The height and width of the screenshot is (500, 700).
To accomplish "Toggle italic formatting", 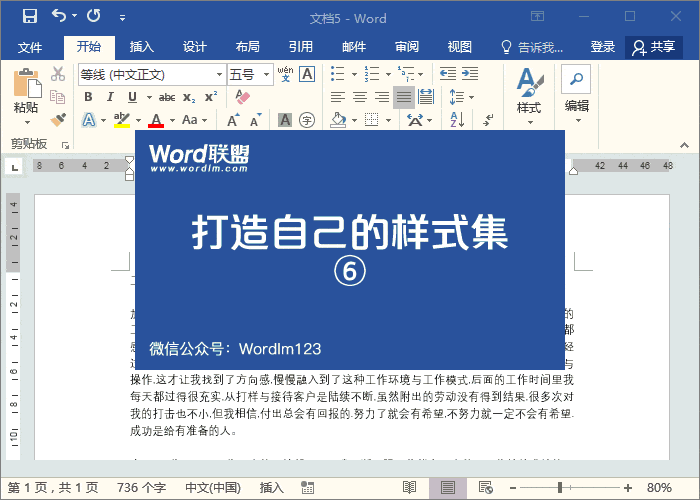I will coord(110,97).
